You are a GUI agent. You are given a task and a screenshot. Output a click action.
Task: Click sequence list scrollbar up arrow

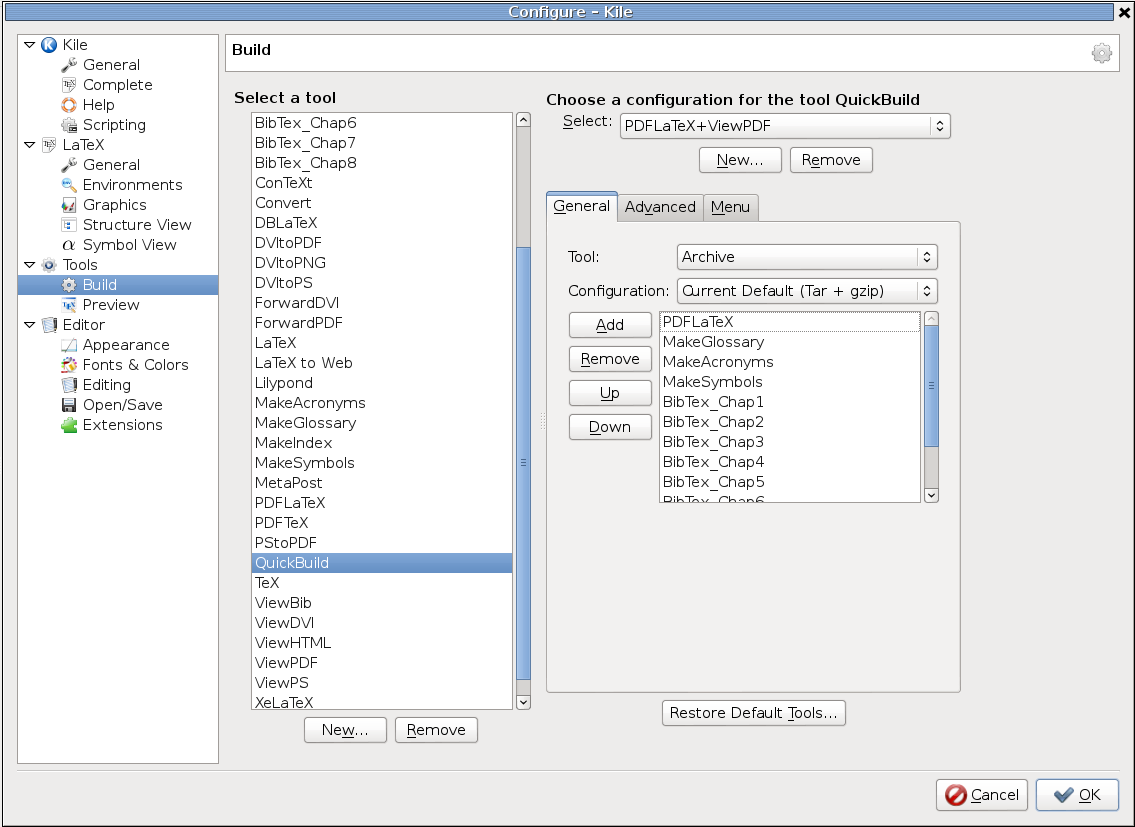pos(932,319)
